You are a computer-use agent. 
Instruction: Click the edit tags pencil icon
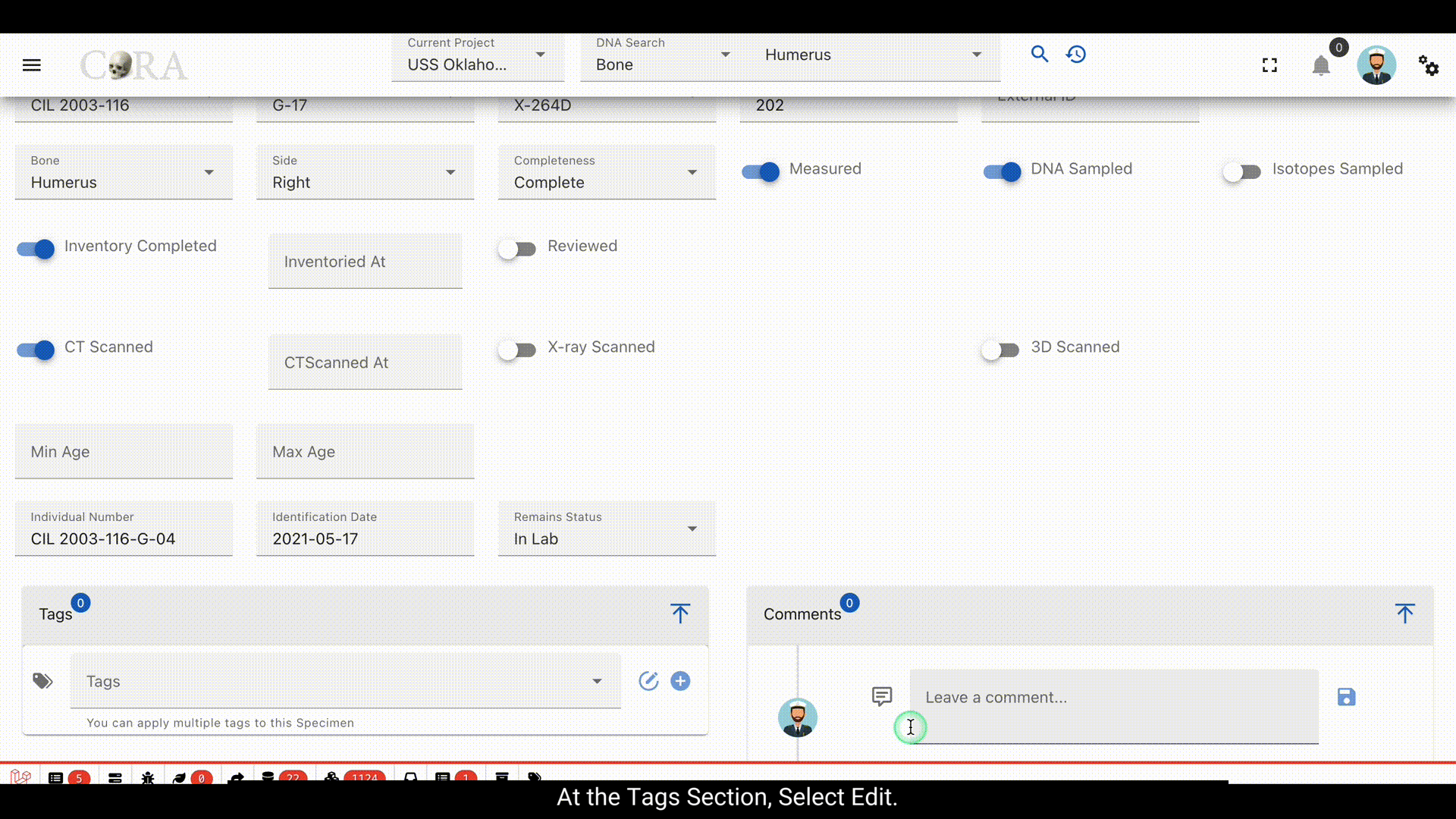[648, 681]
